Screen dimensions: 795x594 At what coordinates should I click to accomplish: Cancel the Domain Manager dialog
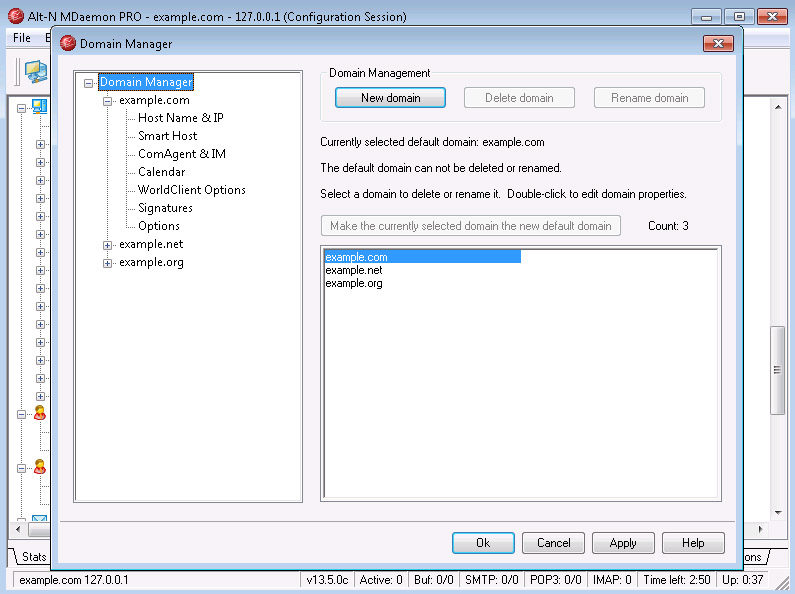pos(553,543)
